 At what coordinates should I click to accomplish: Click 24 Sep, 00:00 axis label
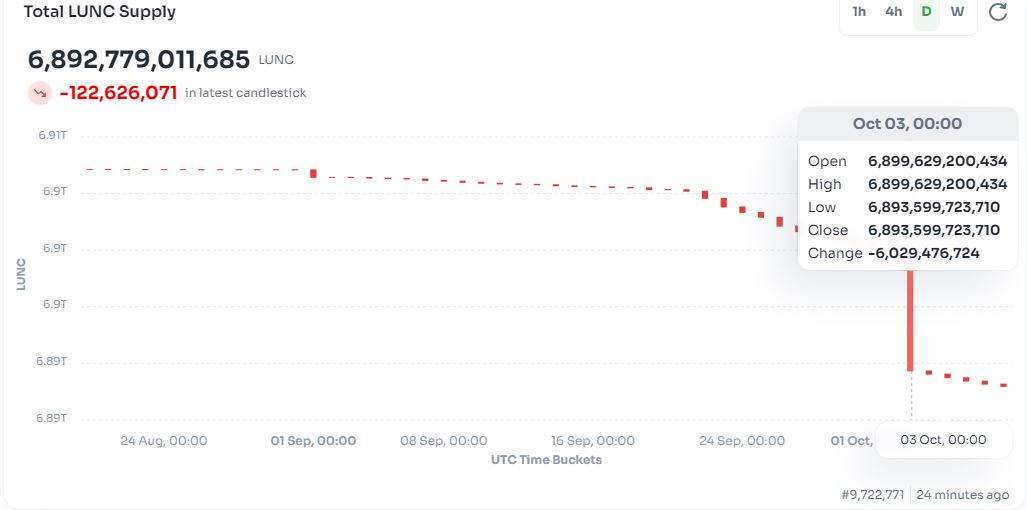(x=742, y=440)
